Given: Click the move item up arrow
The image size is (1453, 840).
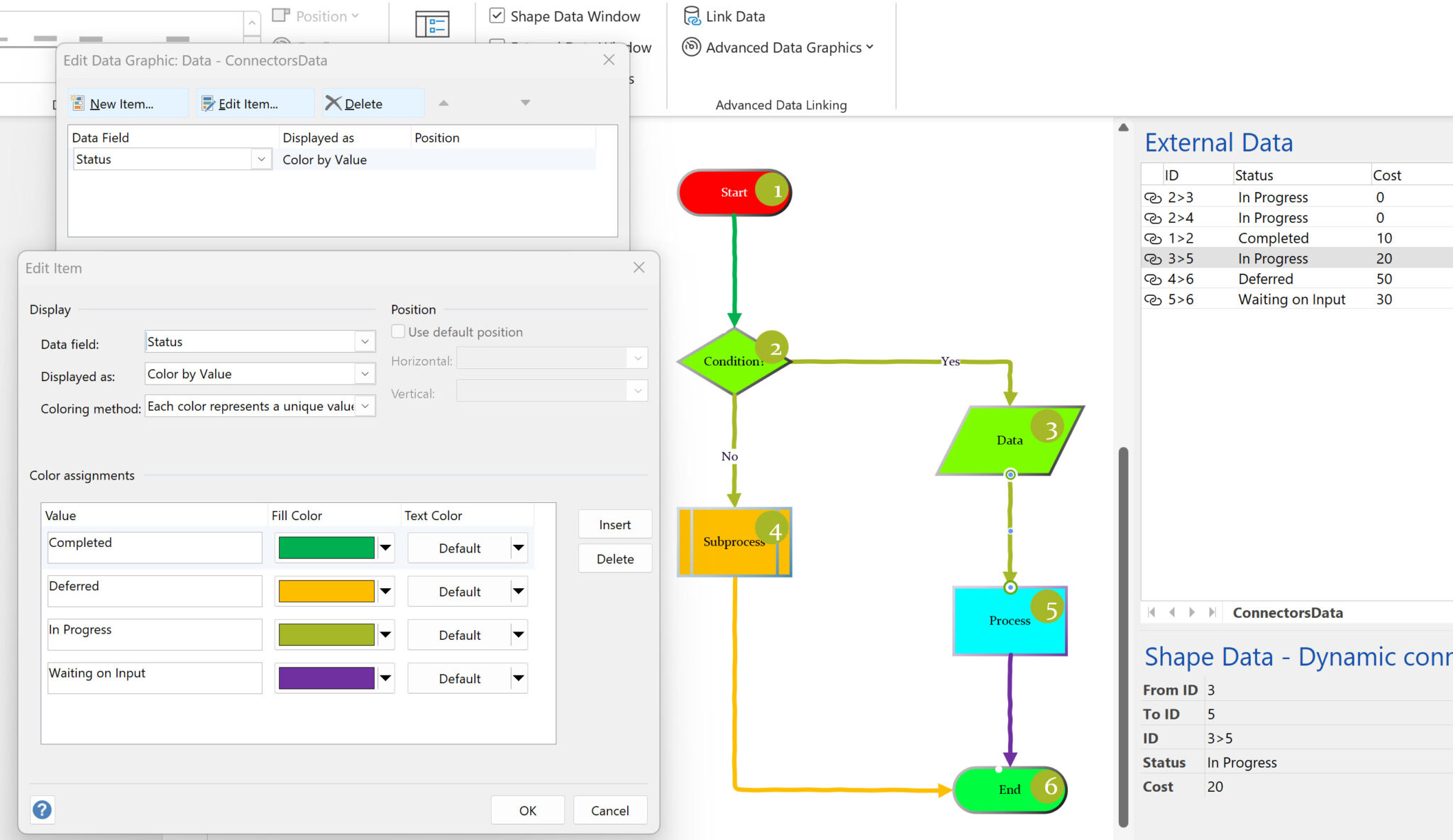Looking at the screenshot, I should 443,102.
